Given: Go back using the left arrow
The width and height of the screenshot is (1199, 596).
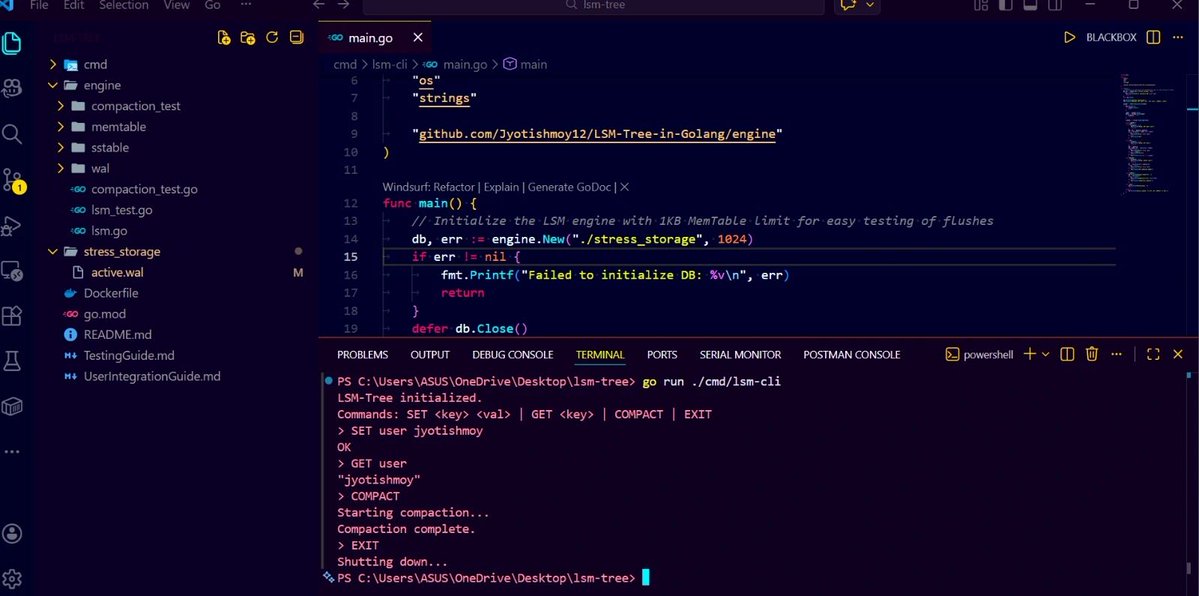Looking at the screenshot, I should tap(319, 5).
